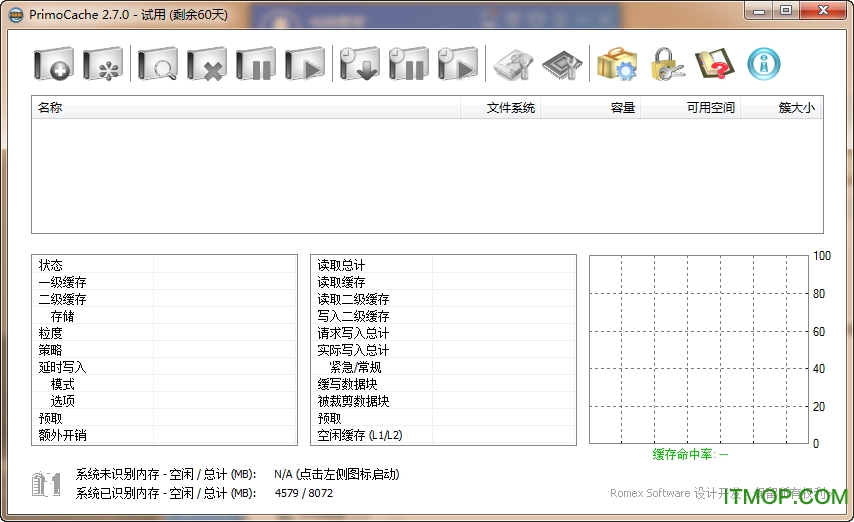Screen dimensions: 854x522
Task: Select the 策略 row
Action: 164,349
